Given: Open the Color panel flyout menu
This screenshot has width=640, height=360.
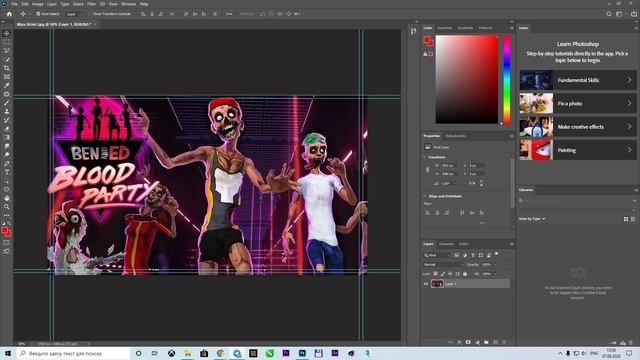Looking at the screenshot, I should (x=511, y=28).
